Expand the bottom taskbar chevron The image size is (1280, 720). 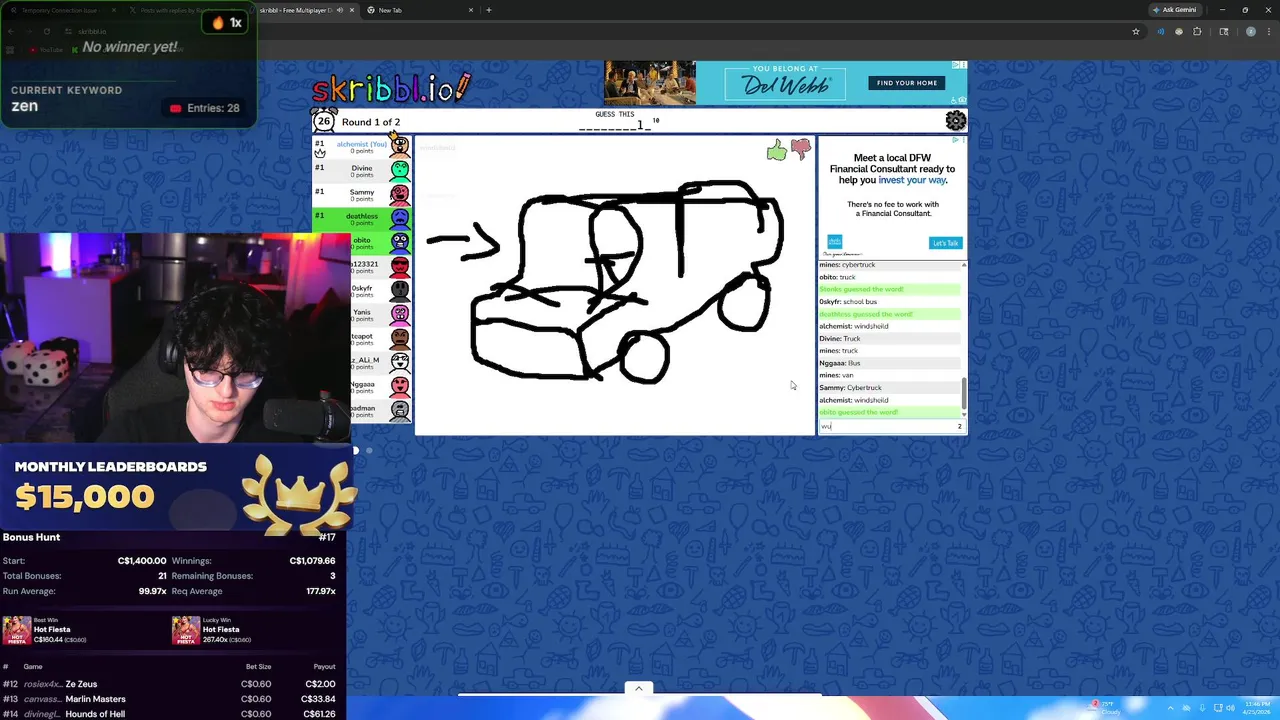[639, 688]
